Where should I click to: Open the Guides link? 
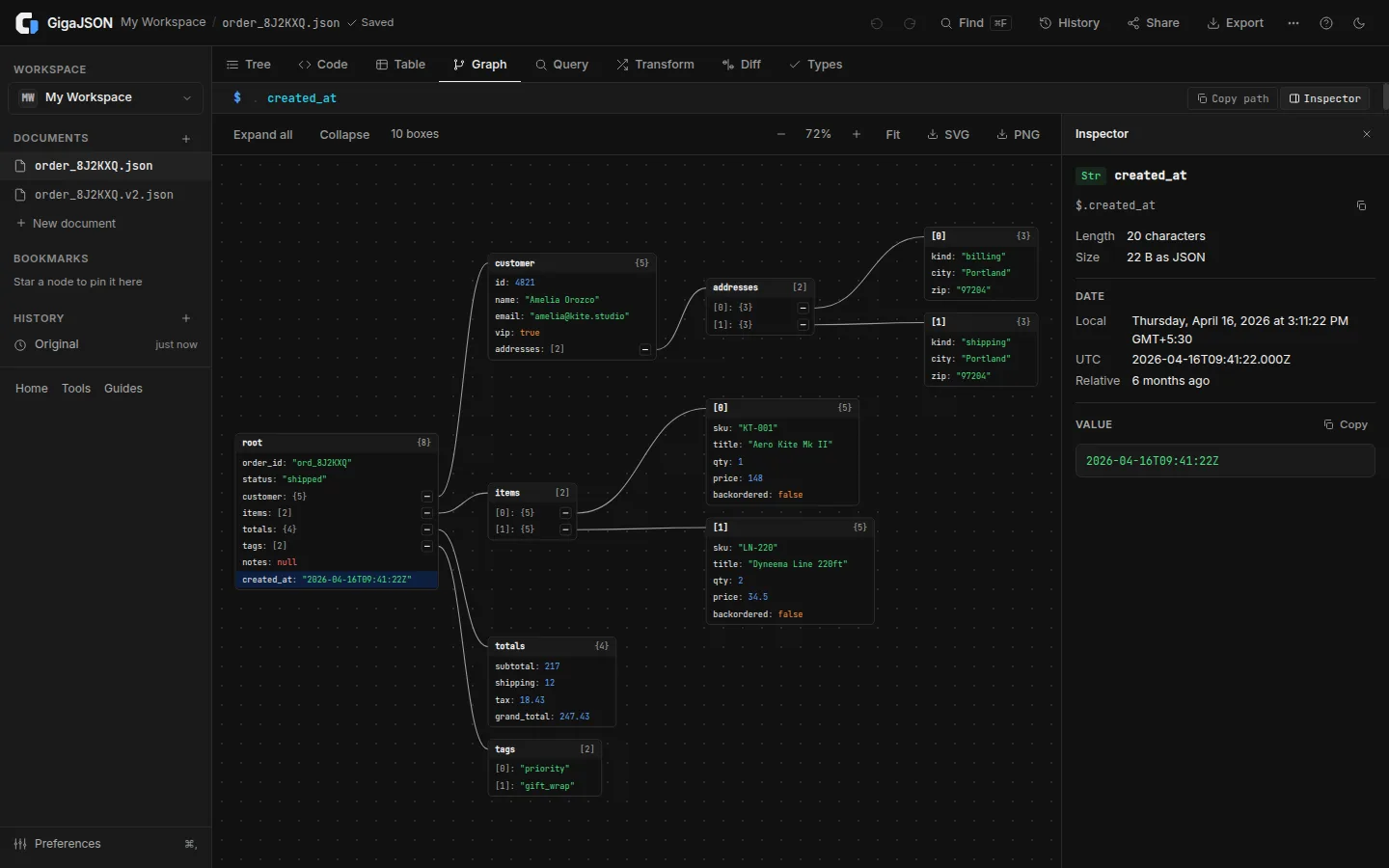tap(123, 389)
